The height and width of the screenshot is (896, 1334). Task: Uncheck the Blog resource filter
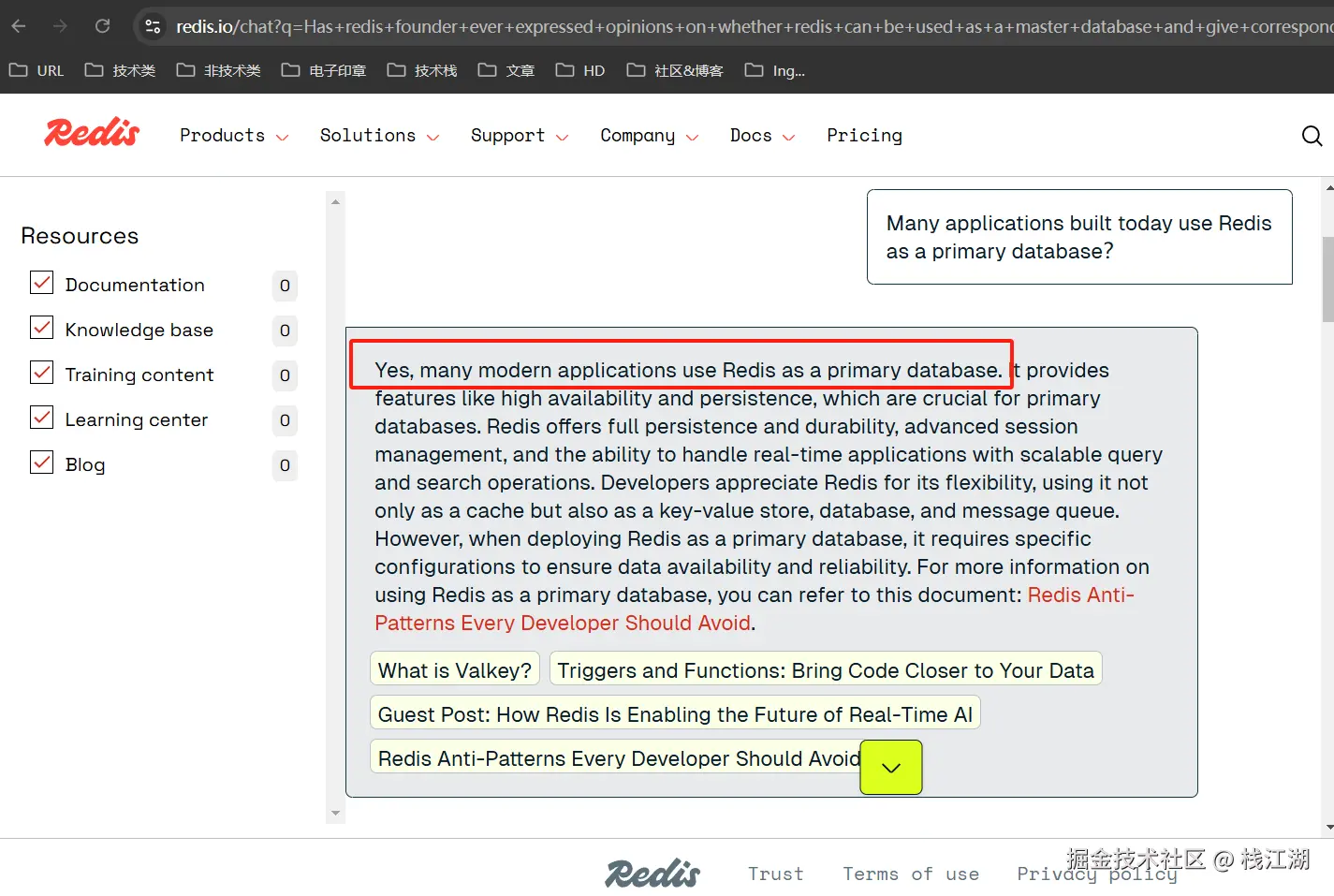[42, 463]
